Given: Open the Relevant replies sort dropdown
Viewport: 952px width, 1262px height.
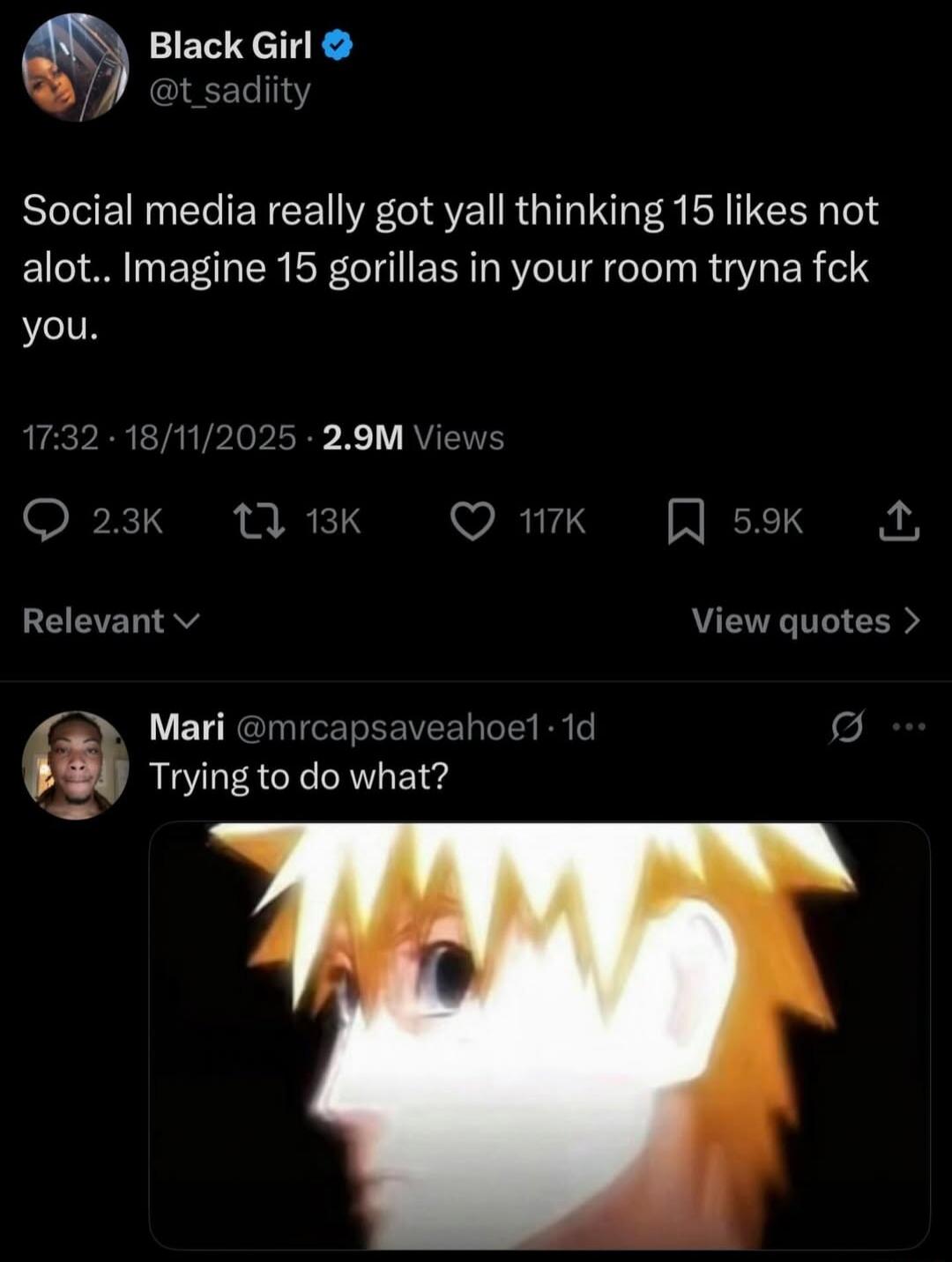Looking at the screenshot, I should [x=108, y=621].
